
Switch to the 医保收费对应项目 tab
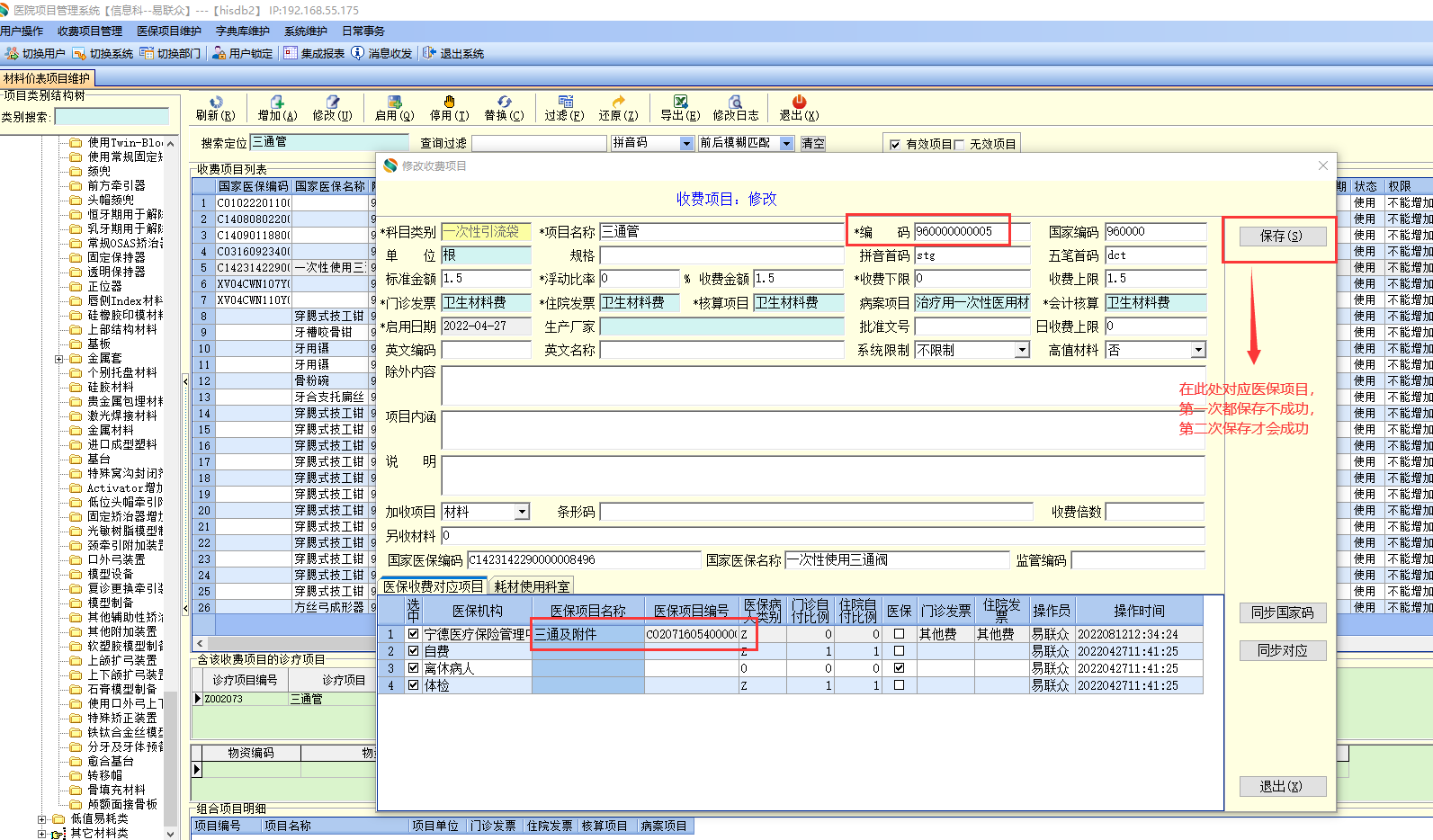coord(434,586)
